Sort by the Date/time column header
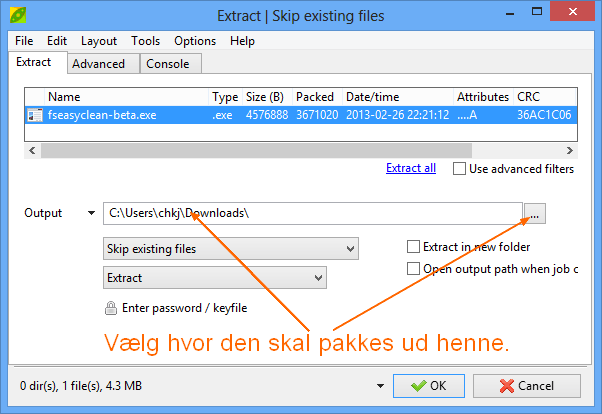Viewport: 602px width, 414px height. point(398,97)
